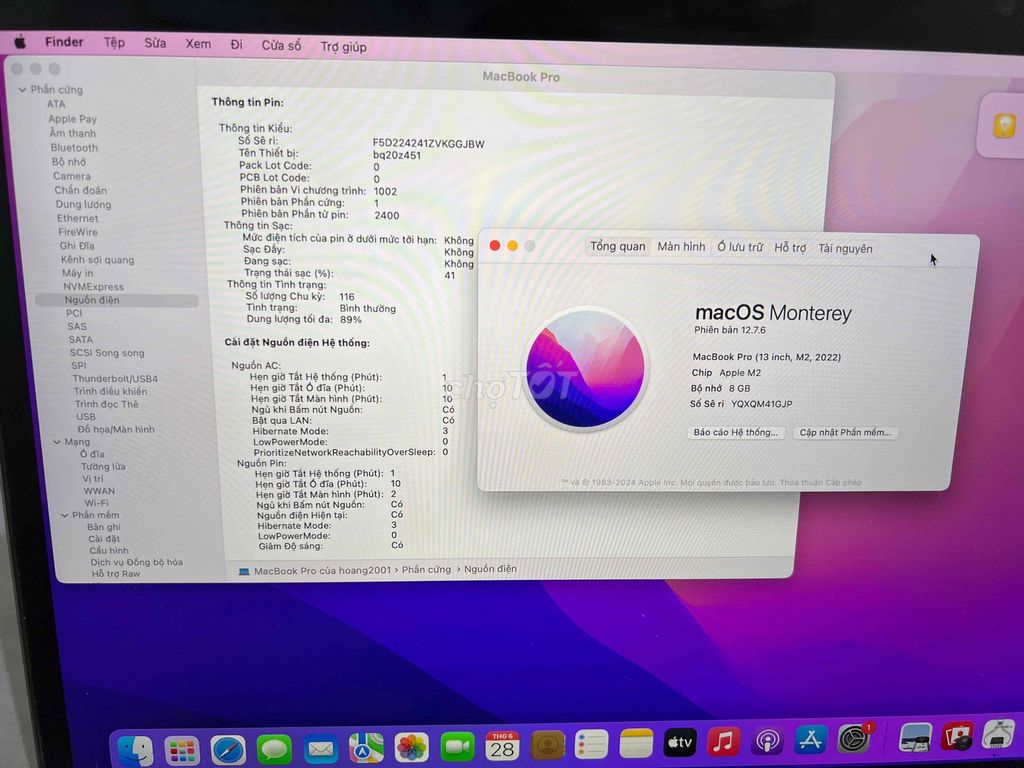This screenshot has height=768, width=1024.
Task: Launch Apple TV from the Dock
Action: [680, 743]
